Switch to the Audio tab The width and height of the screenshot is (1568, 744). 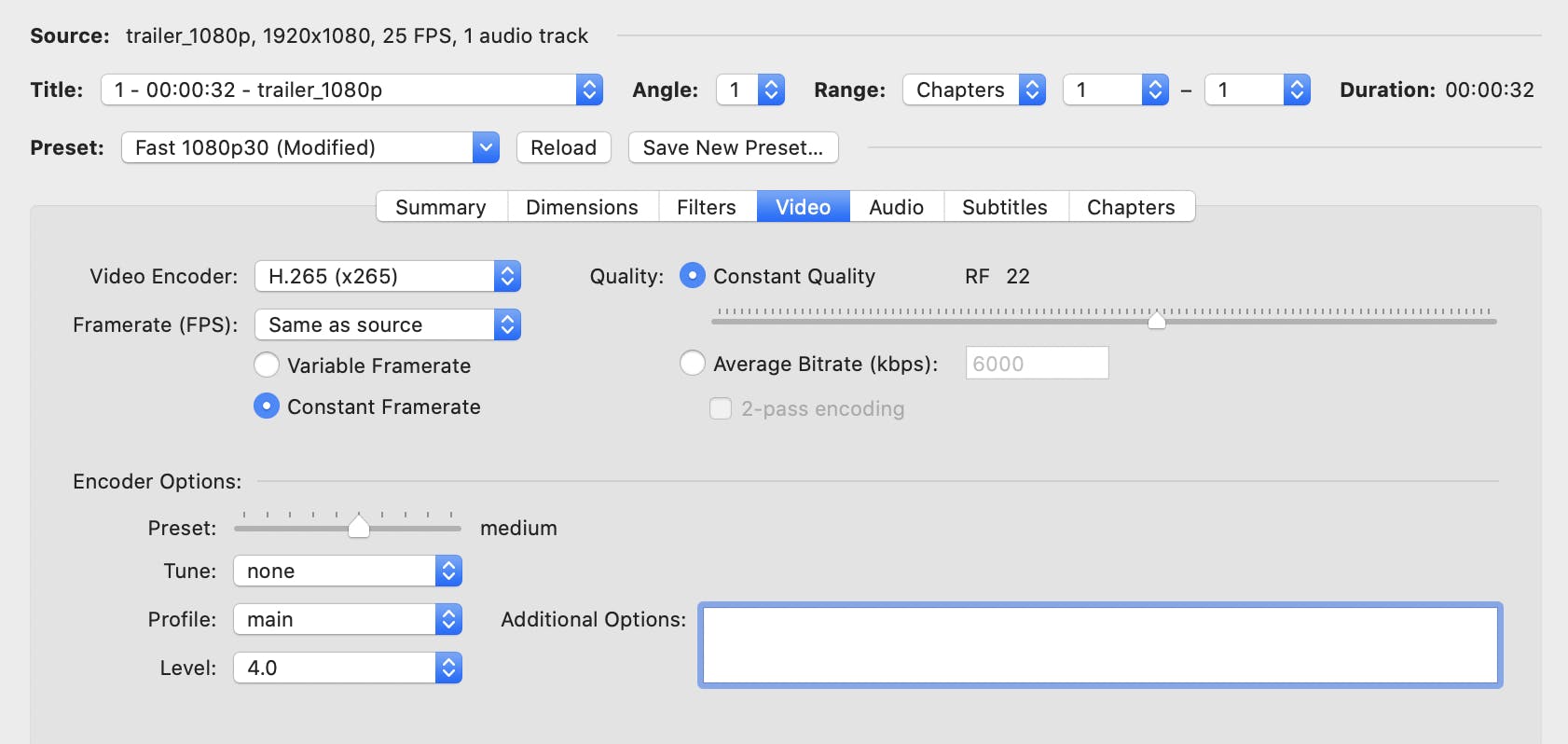coord(896,207)
